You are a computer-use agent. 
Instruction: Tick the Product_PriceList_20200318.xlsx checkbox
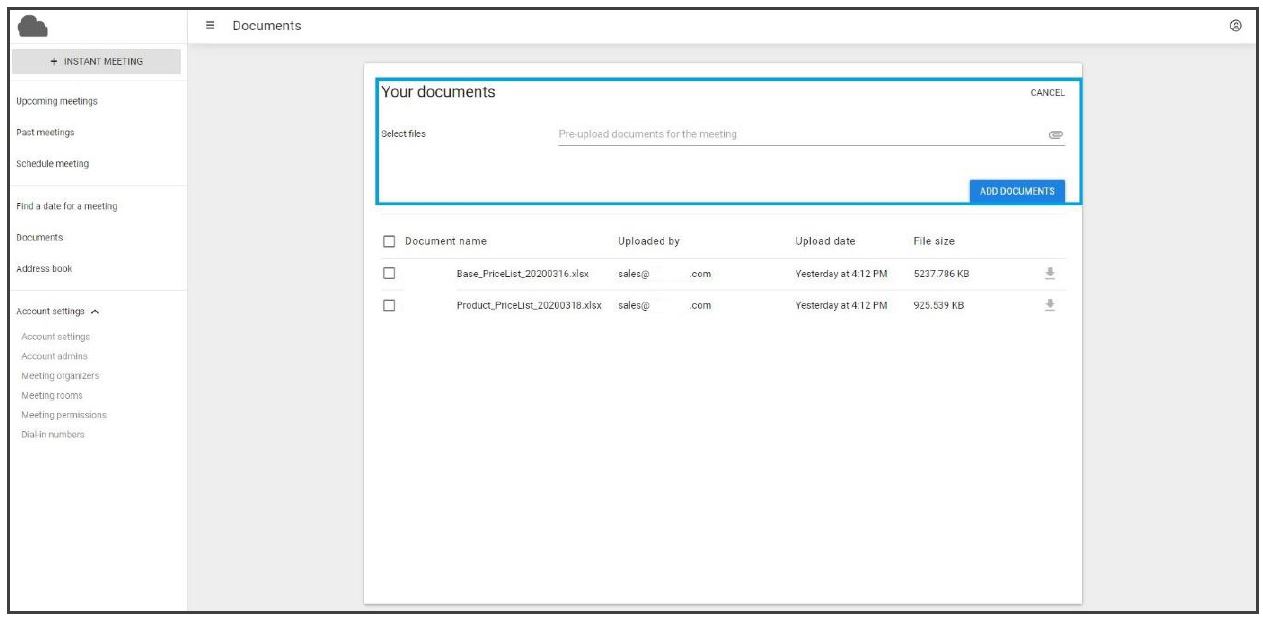coord(390,305)
